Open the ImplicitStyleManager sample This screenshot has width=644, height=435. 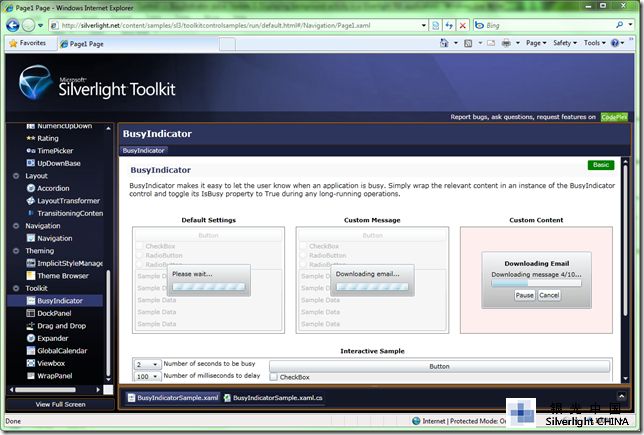click(70, 264)
